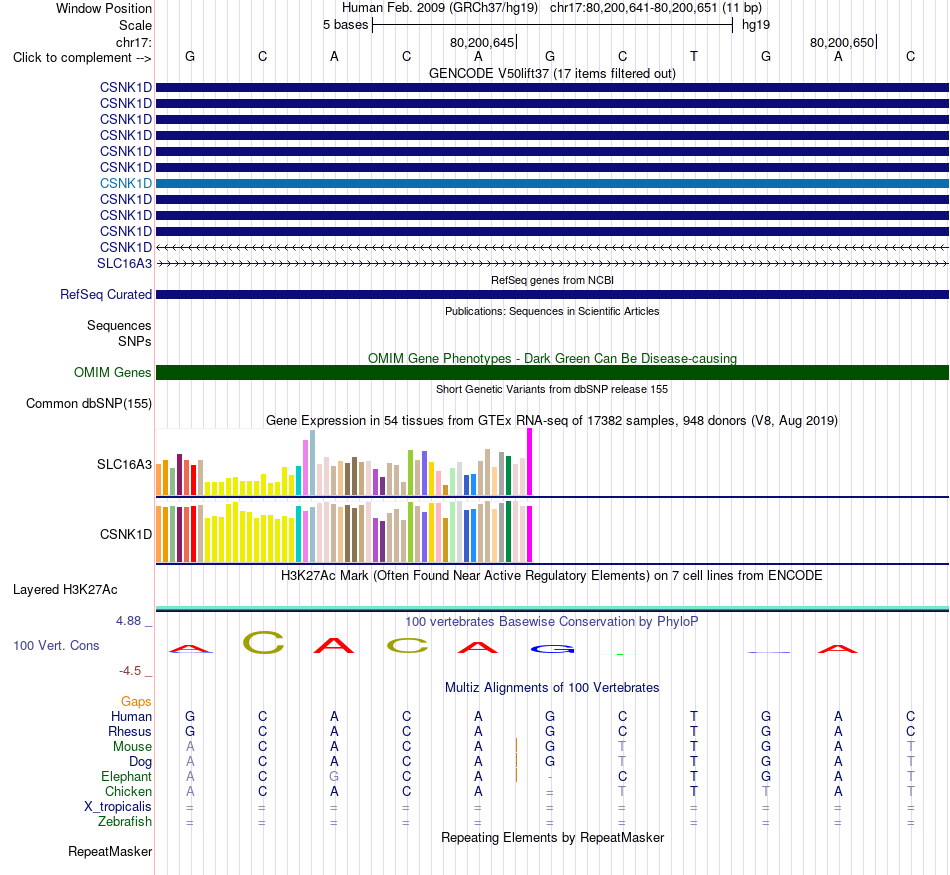Select the X_tropicalis alignment row label
Screen dimensions: 950x875
pyautogui.click(x=118, y=807)
